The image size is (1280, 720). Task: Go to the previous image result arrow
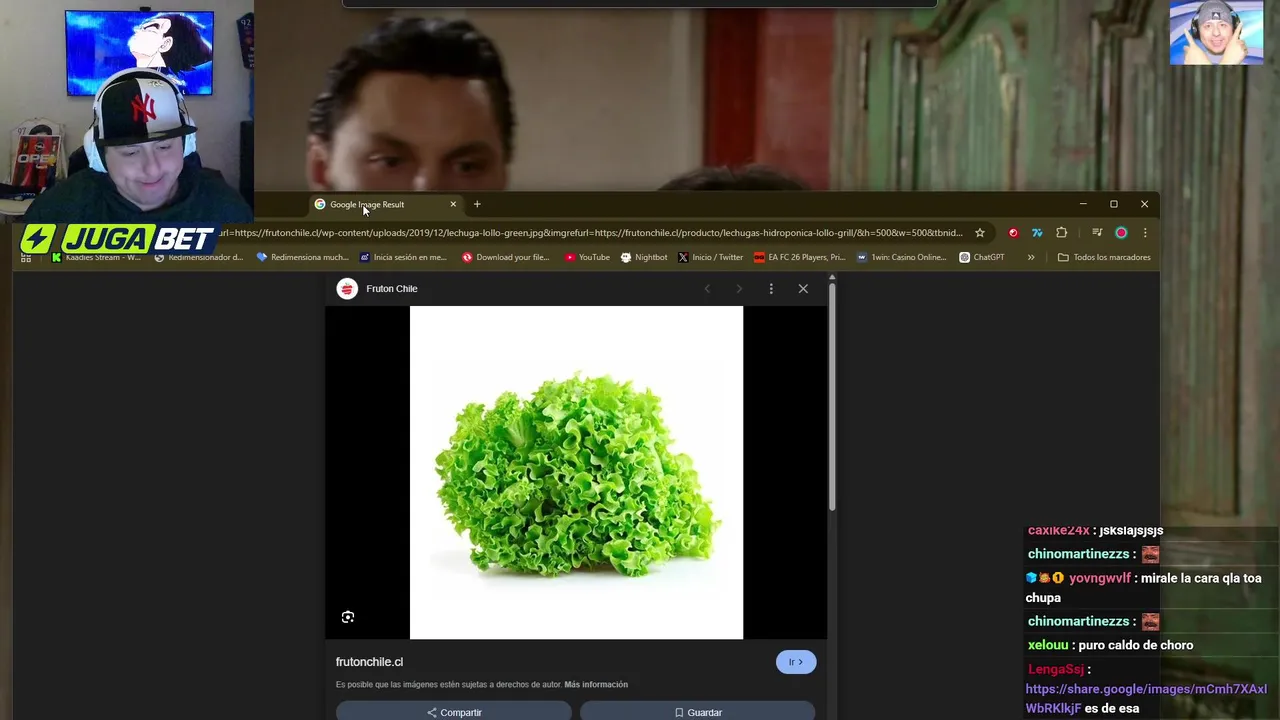tap(707, 289)
